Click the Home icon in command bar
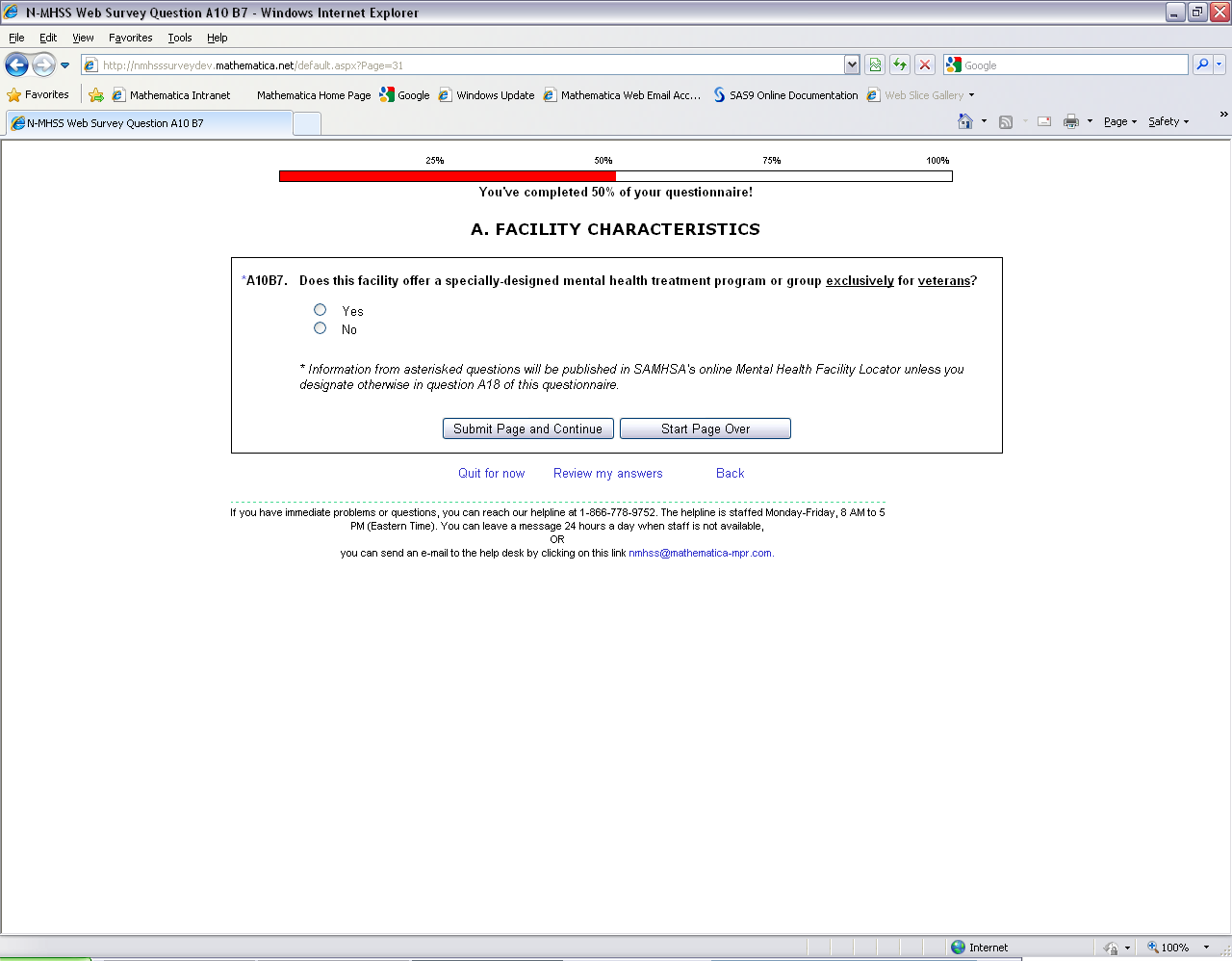Viewport: 1232px width, 961px height. 965,121
